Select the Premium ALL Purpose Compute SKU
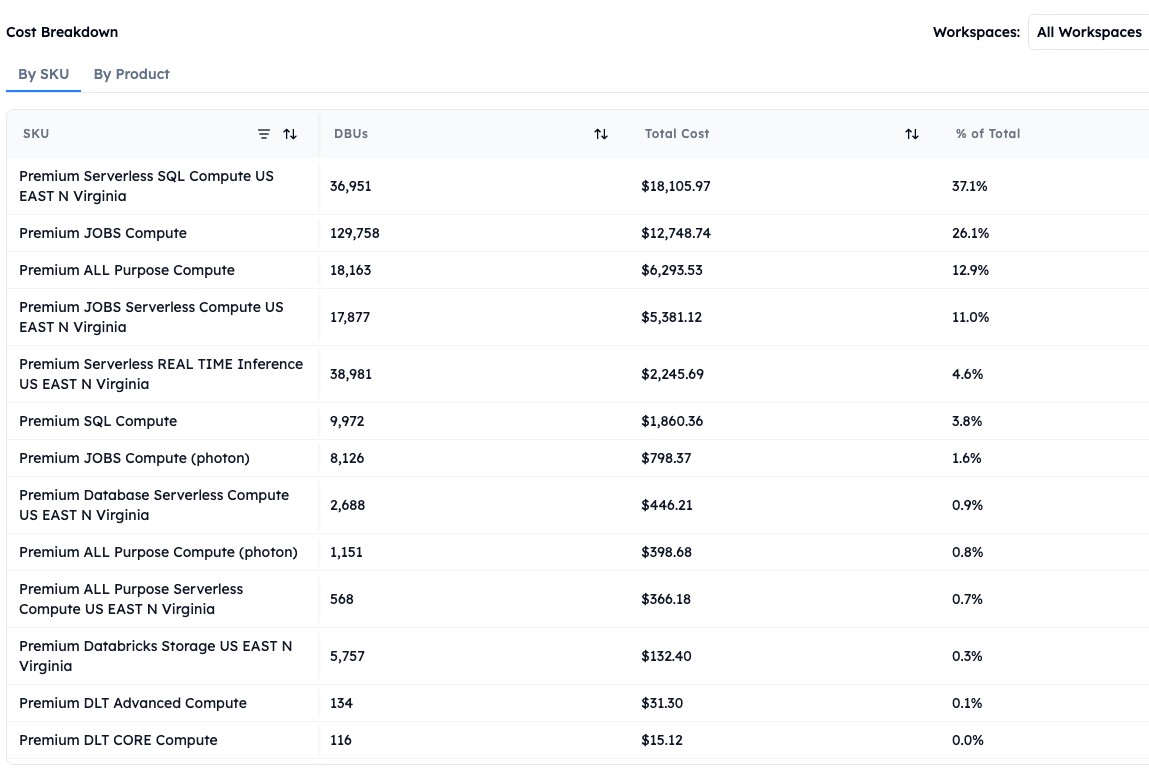This screenshot has height=777, width=1149. click(x=127, y=270)
